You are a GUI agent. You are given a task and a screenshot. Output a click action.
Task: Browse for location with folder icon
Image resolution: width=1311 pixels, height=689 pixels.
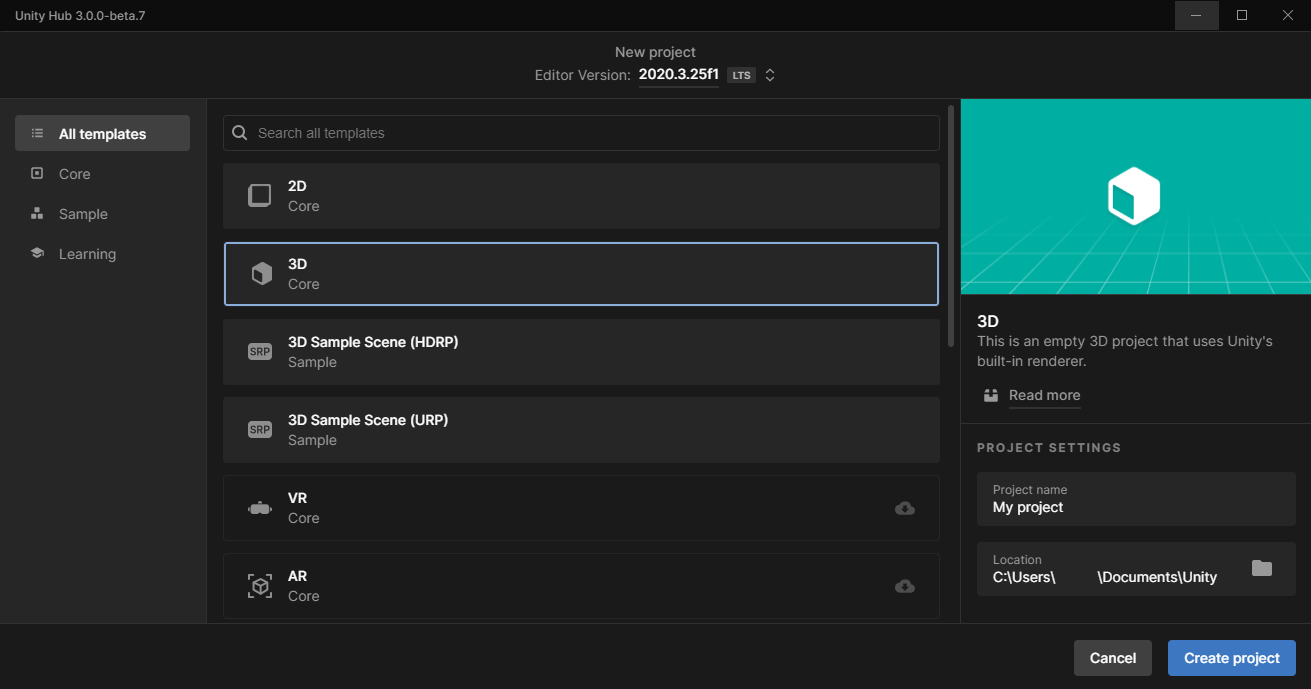click(1262, 568)
